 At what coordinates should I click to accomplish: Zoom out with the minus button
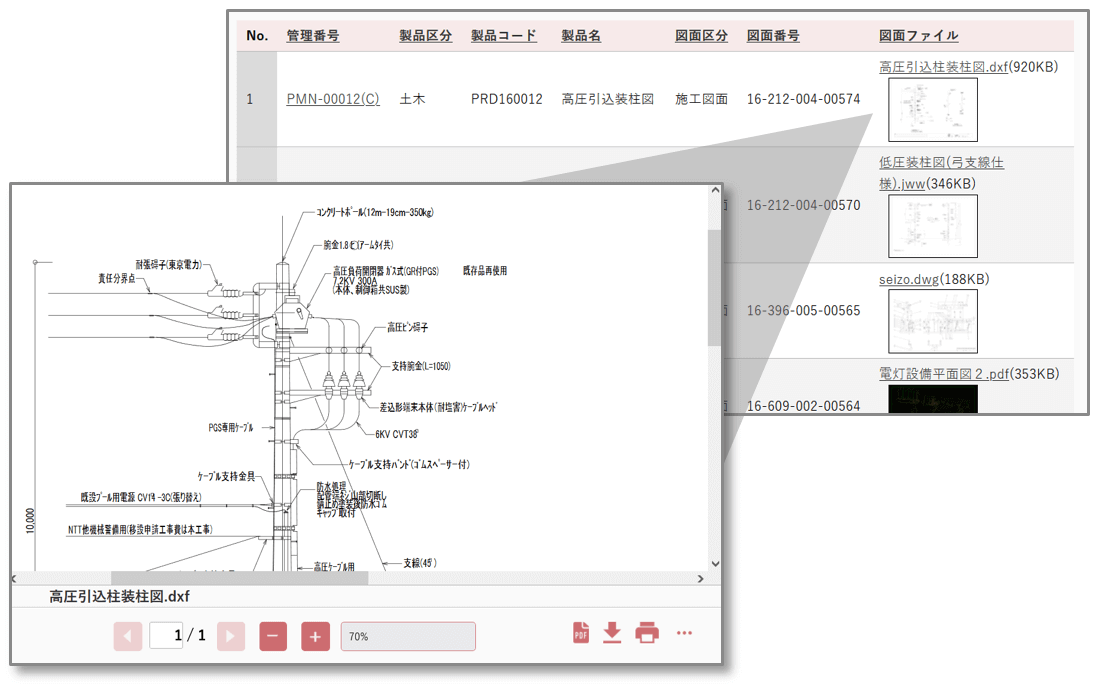273,637
